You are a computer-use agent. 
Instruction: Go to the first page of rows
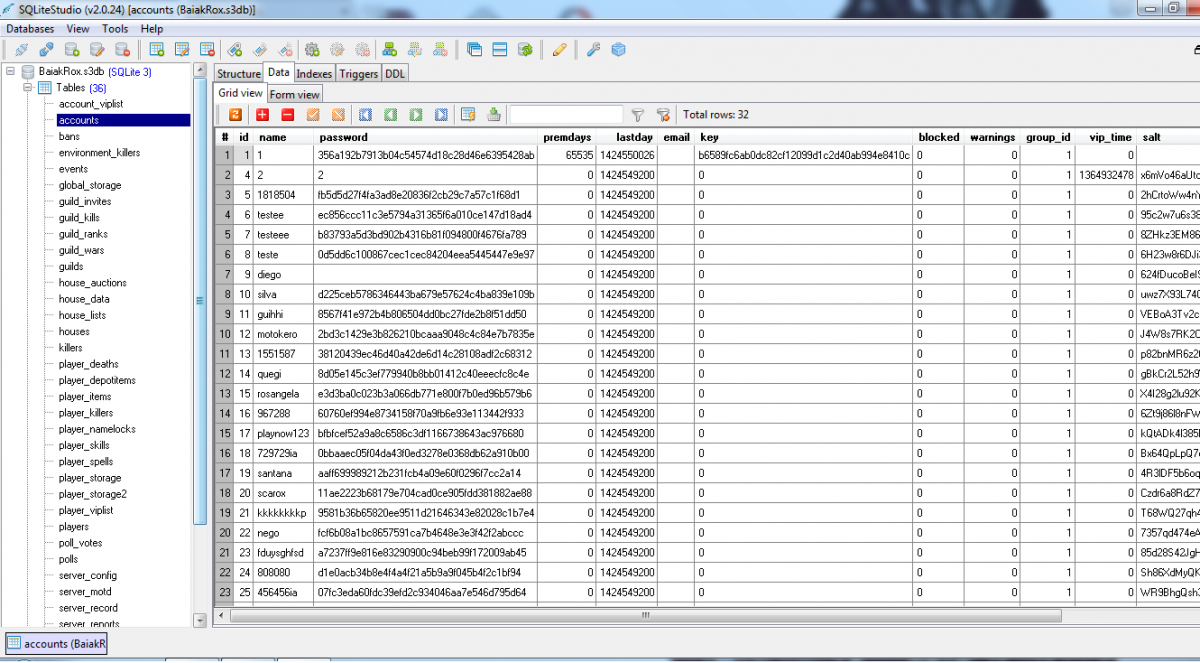366,115
